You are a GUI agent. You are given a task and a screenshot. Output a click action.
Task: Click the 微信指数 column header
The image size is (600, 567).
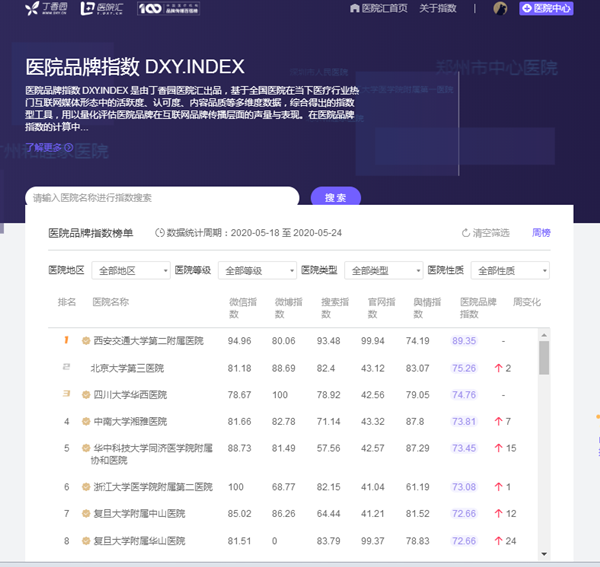(243, 308)
